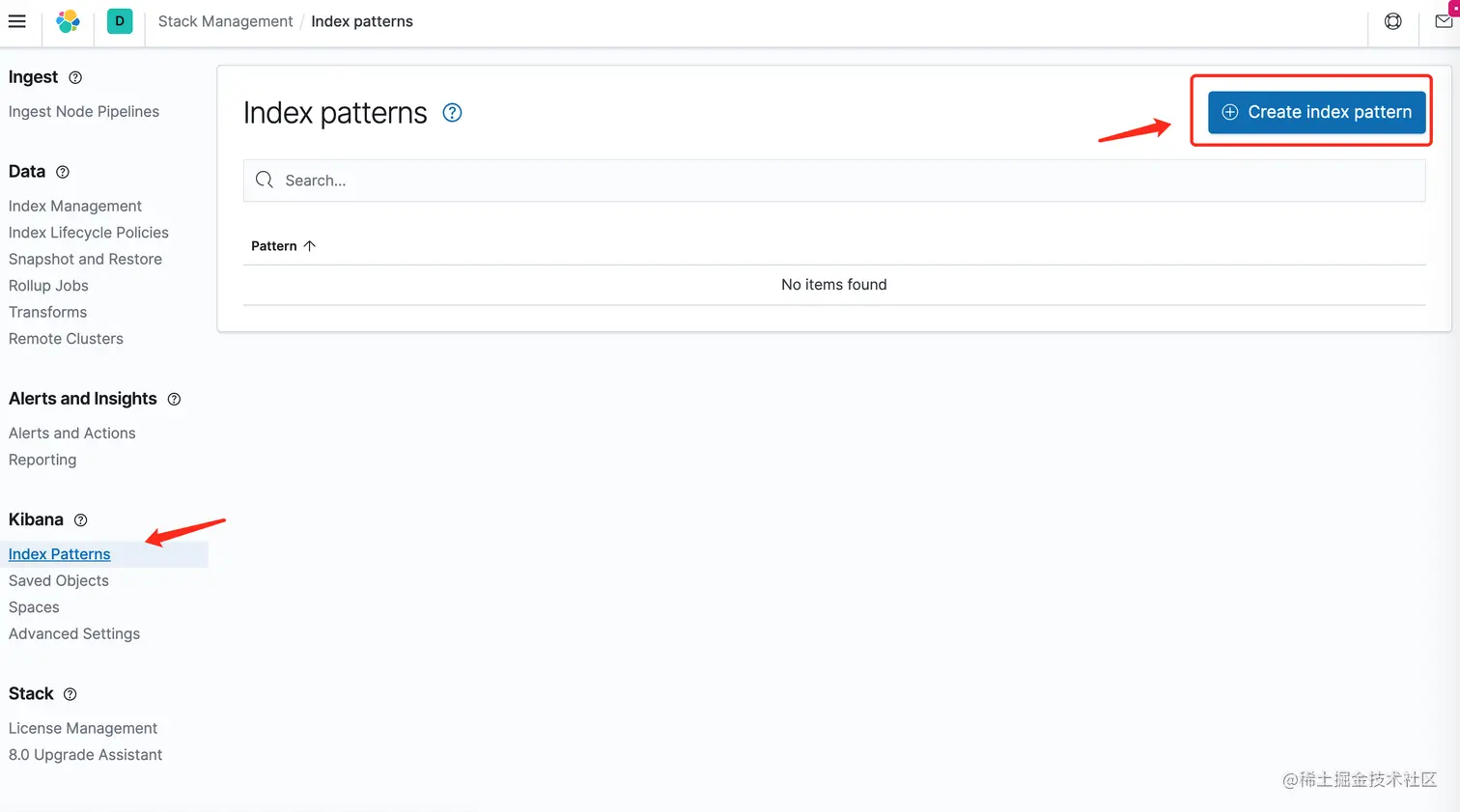
Task: Click the 'No items found' table message
Action: click(x=834, y=285)
